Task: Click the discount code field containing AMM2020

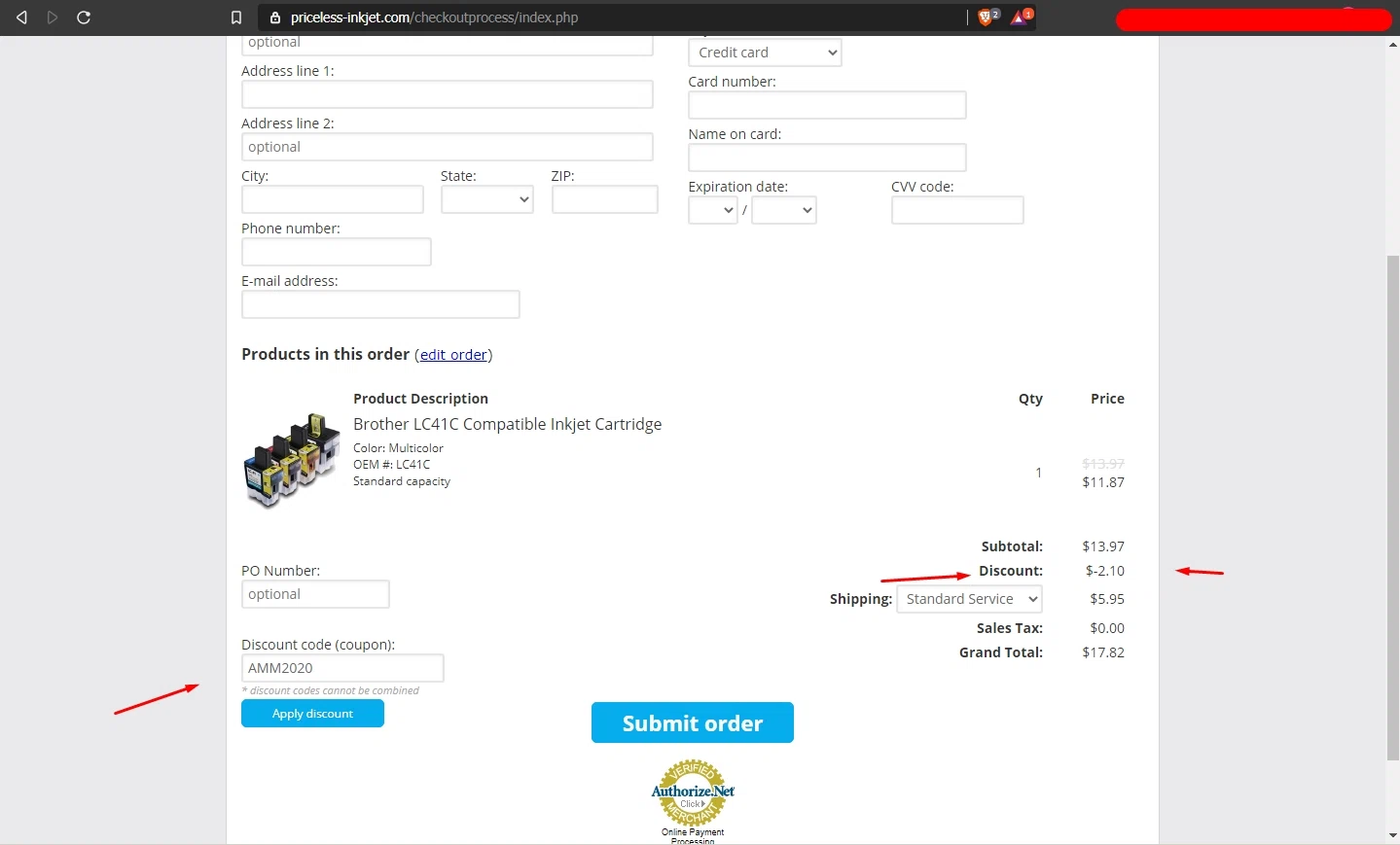Action: 342,668
